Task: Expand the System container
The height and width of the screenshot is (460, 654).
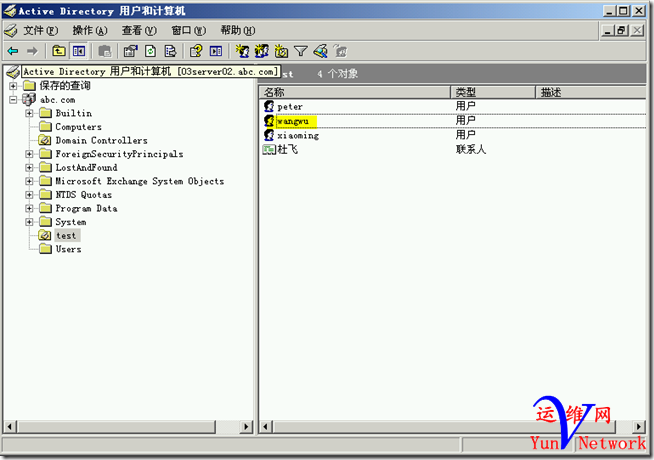Action: tap(29, 222)
